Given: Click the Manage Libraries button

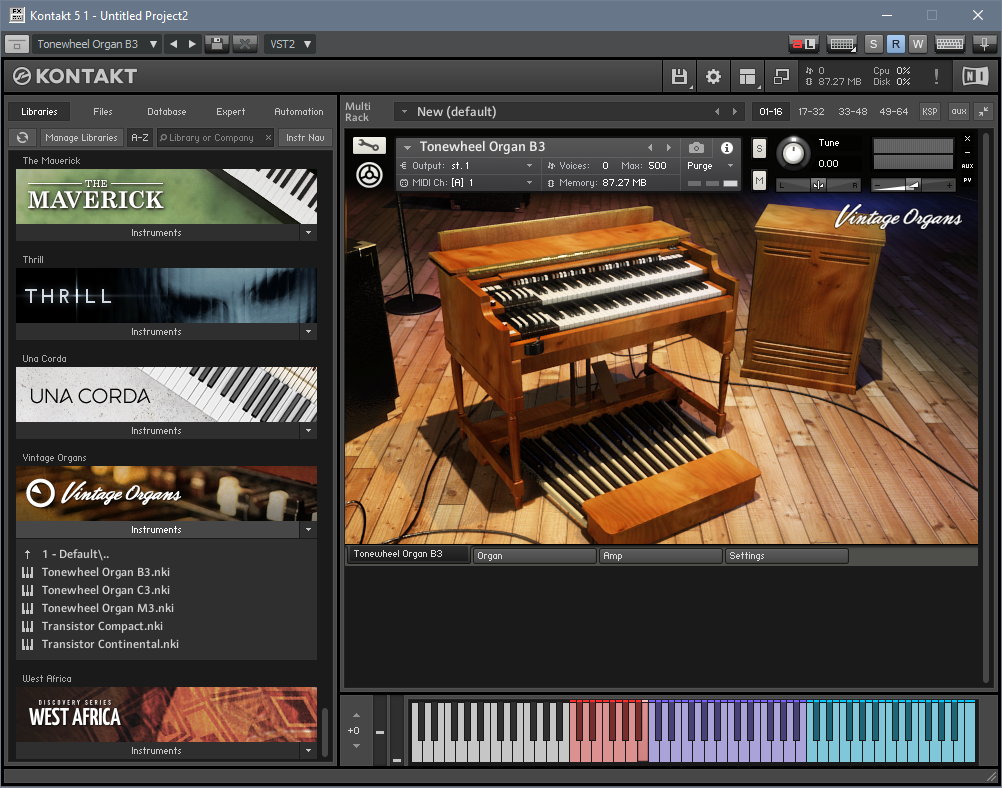Looking at the screenshot, I should (x=81, y=138).
